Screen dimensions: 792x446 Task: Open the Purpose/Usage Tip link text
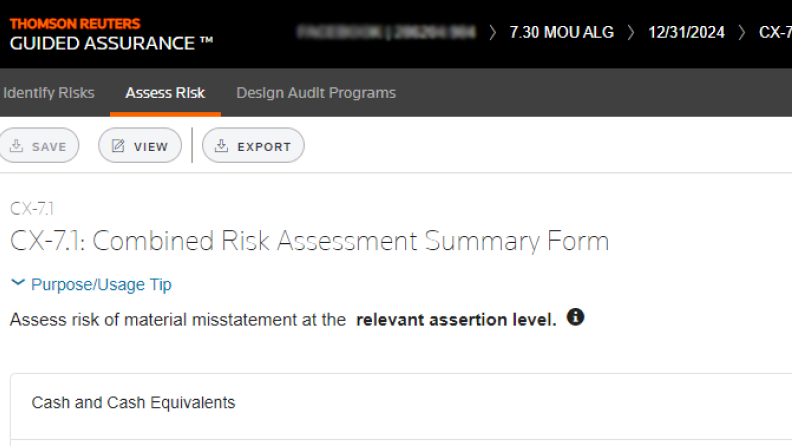point(101,285)
